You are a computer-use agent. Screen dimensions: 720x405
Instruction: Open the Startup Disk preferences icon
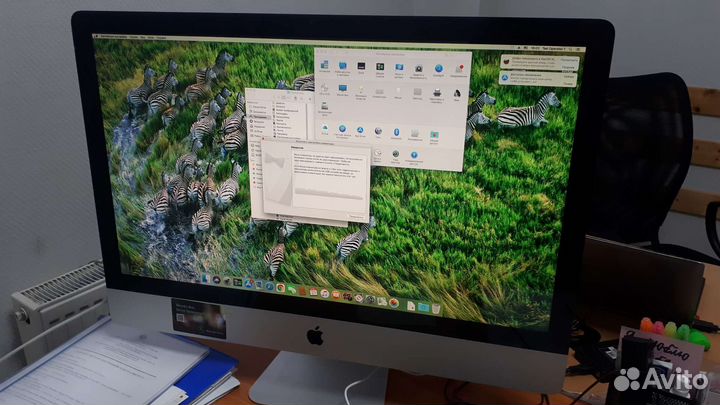click(x=325, y=106)
